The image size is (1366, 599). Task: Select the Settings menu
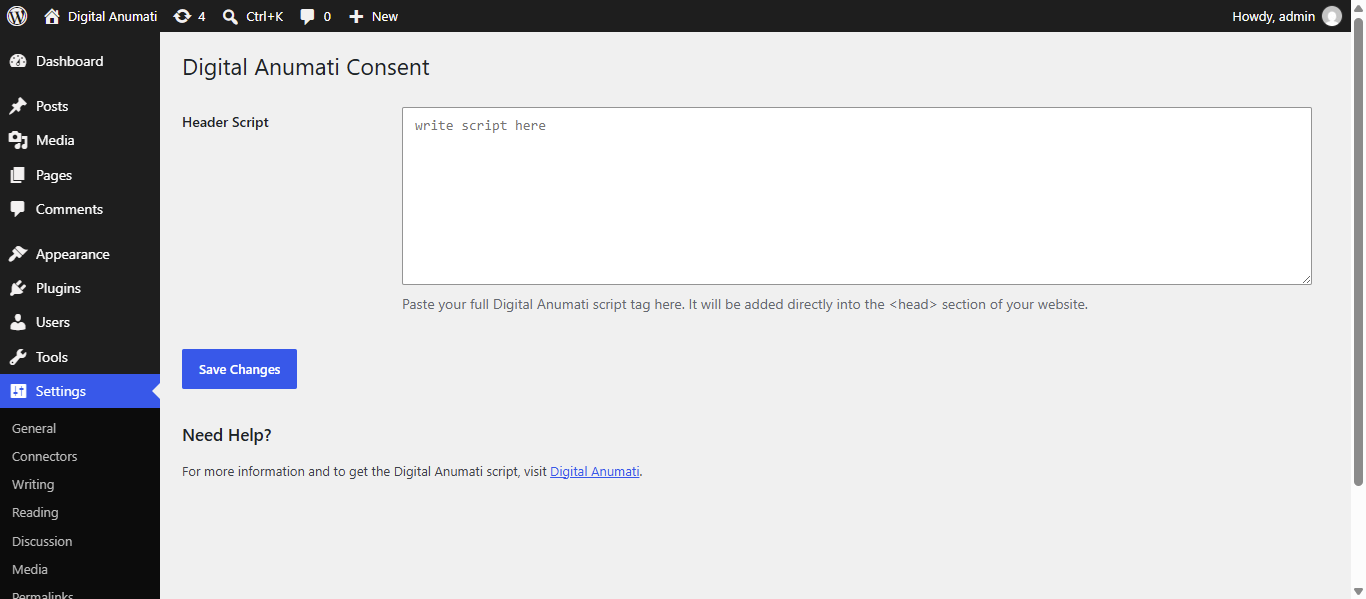point(80,391)
